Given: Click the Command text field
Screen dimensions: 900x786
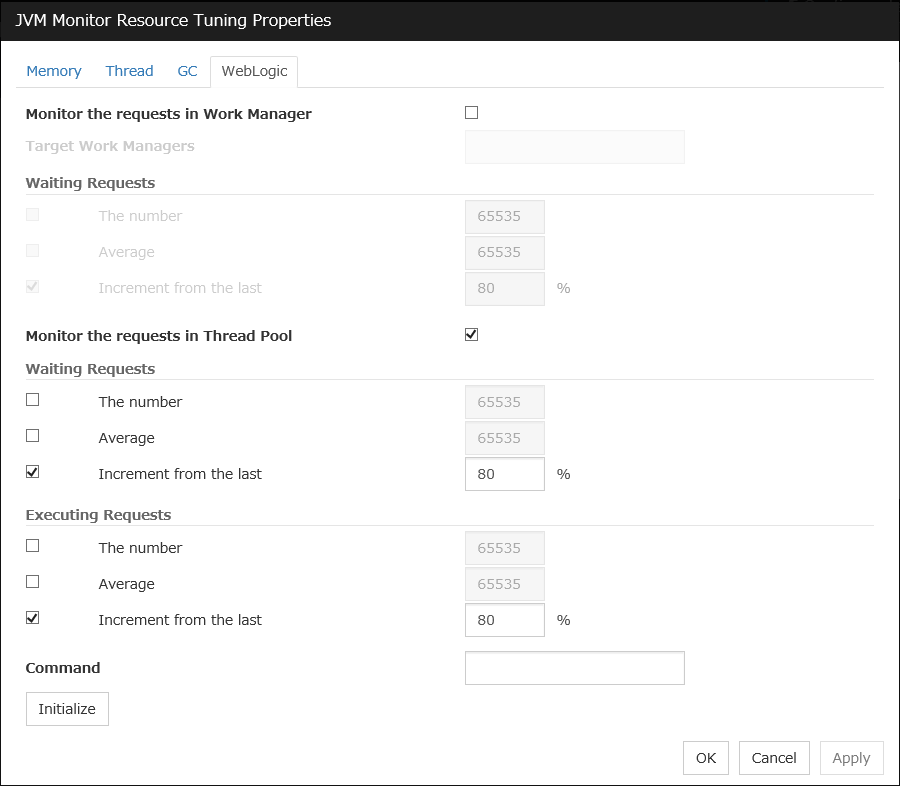Looking at the screenshot, I should pos(575,668).
